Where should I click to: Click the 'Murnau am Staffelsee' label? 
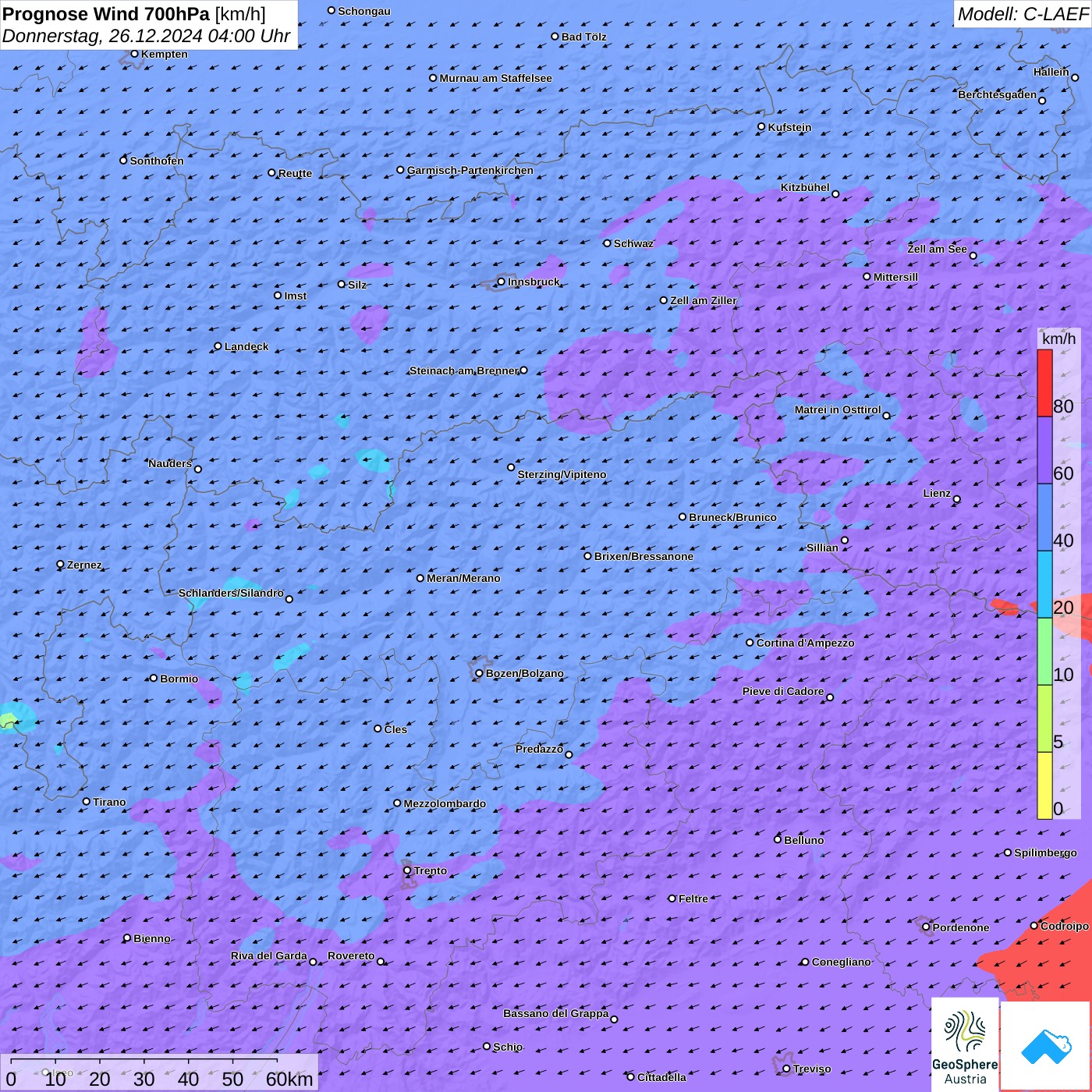[495, 78]
